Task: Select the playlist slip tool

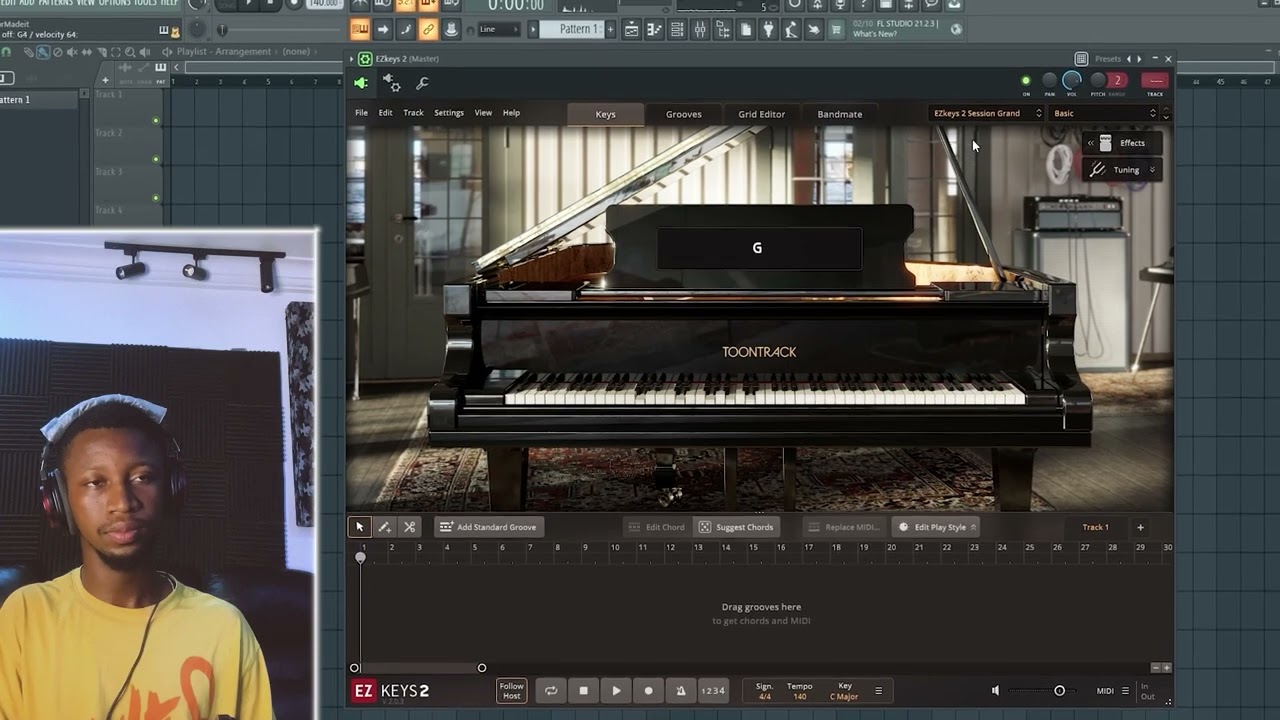Action: (x=85, y=52)
